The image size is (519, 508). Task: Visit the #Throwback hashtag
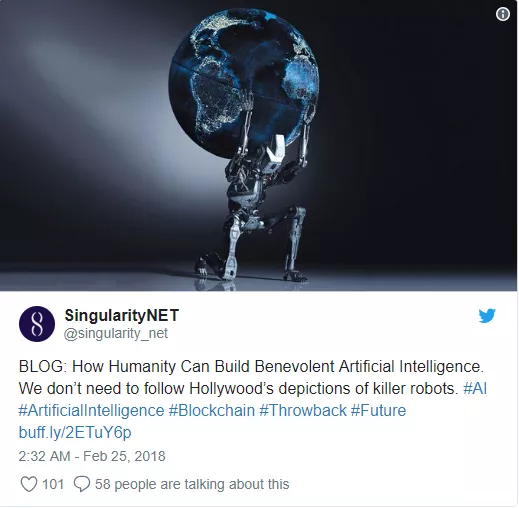[303, 410]
